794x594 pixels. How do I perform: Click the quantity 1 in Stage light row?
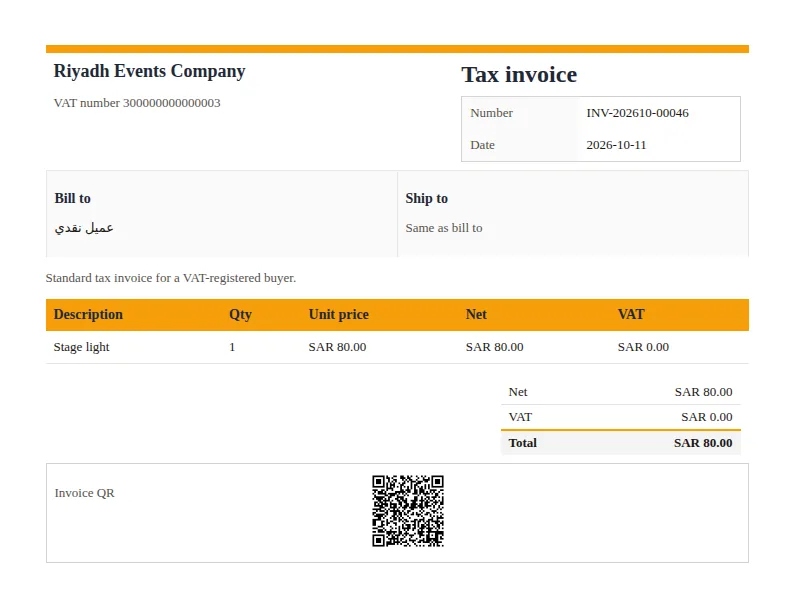232,347
